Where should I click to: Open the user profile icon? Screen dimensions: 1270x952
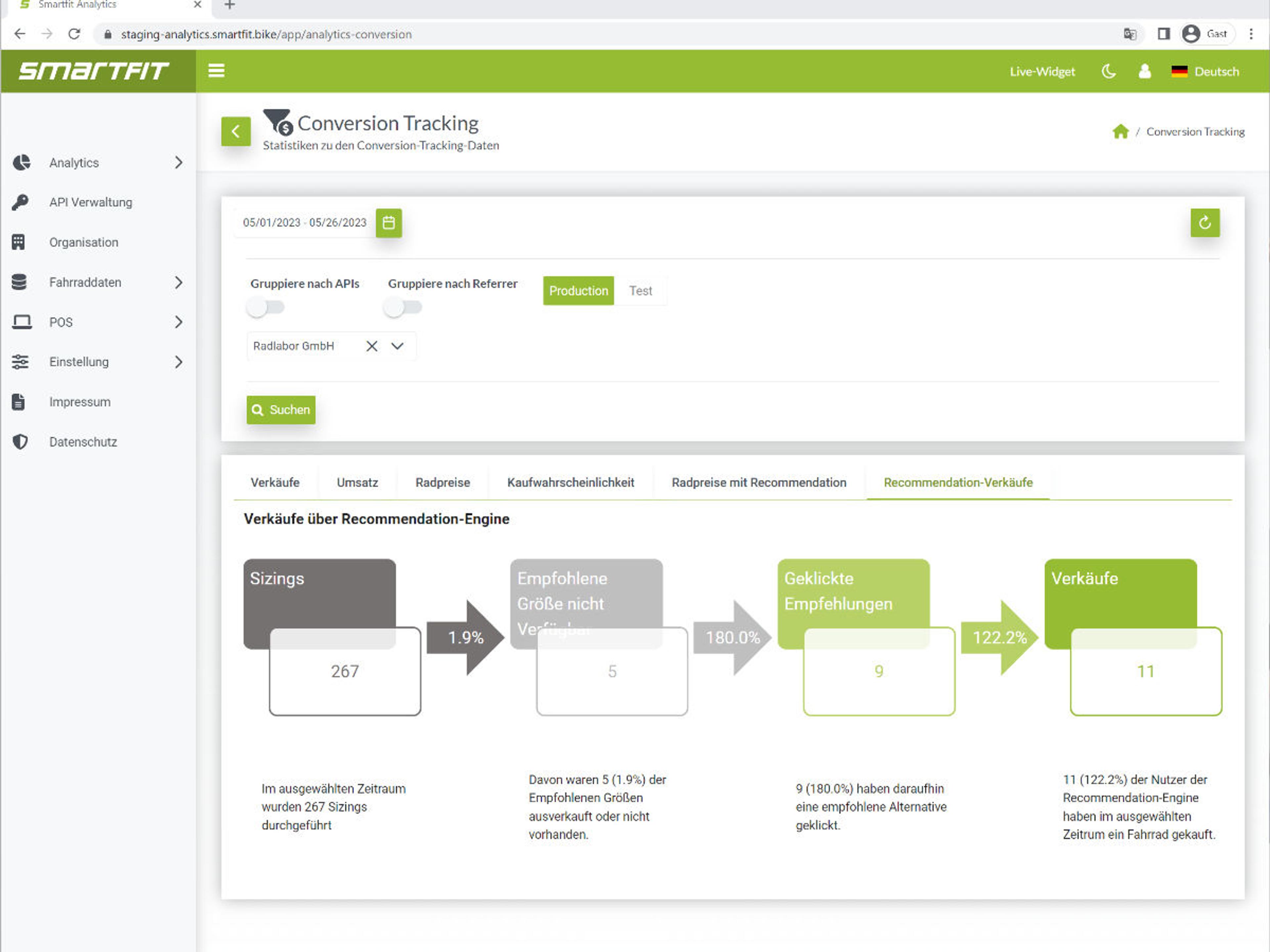(x=1144, y=71)
